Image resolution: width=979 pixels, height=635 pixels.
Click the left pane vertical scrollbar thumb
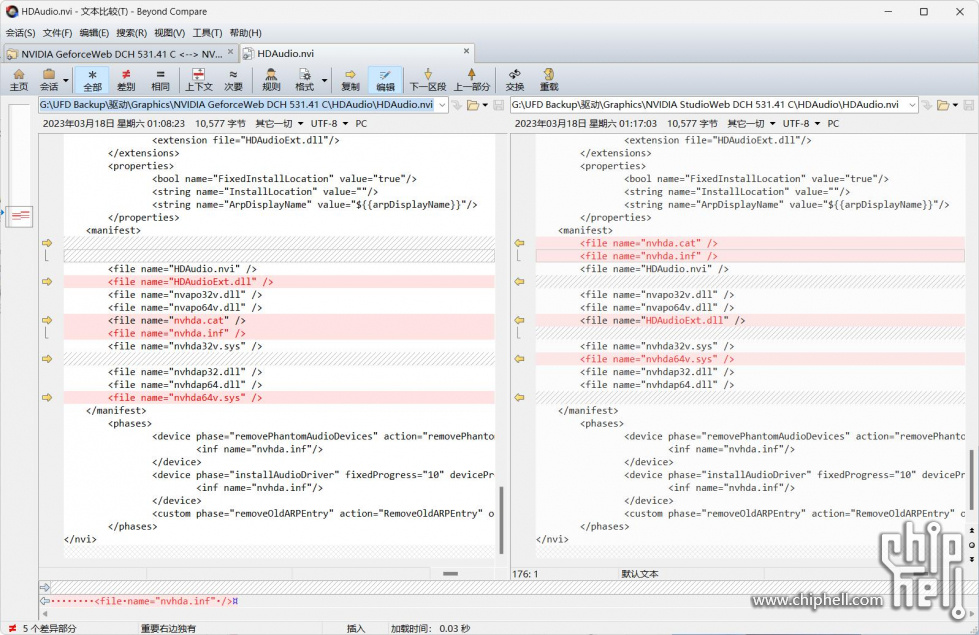501,520
